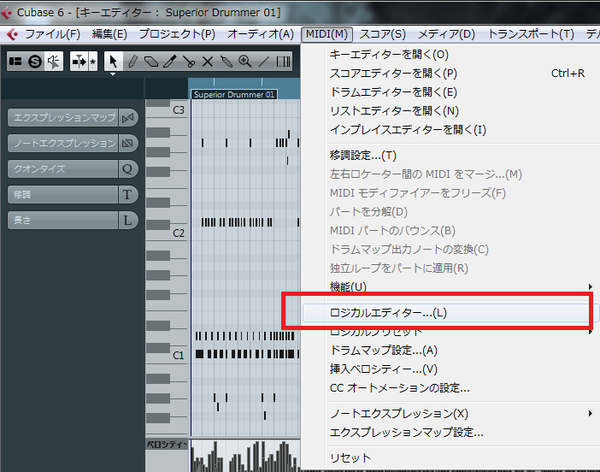600x472 pixels.
Task: Select the Mute X tool
Action: (207, 61)
